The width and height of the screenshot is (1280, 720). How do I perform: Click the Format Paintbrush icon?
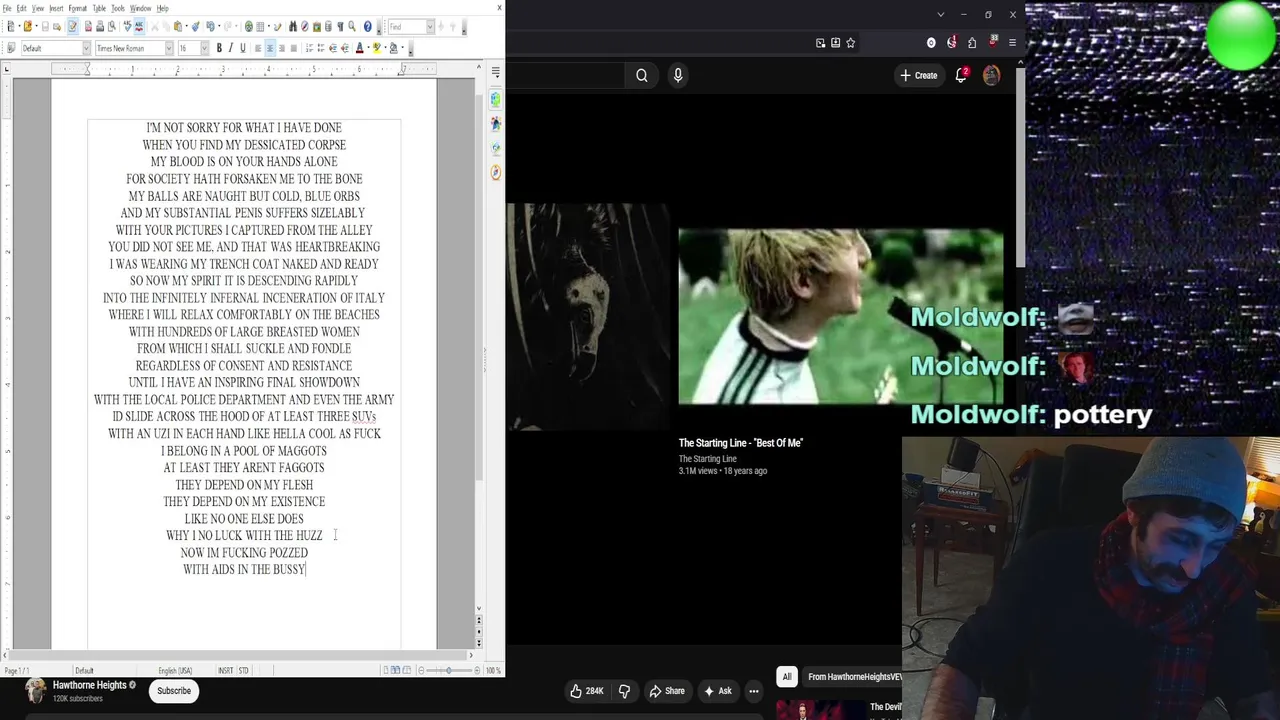pyautogui.click(x=196, y=27)
